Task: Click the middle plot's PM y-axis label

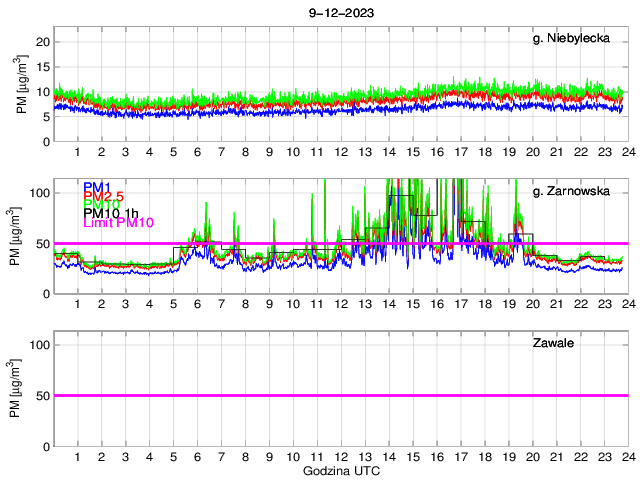Action: [17, 243]
